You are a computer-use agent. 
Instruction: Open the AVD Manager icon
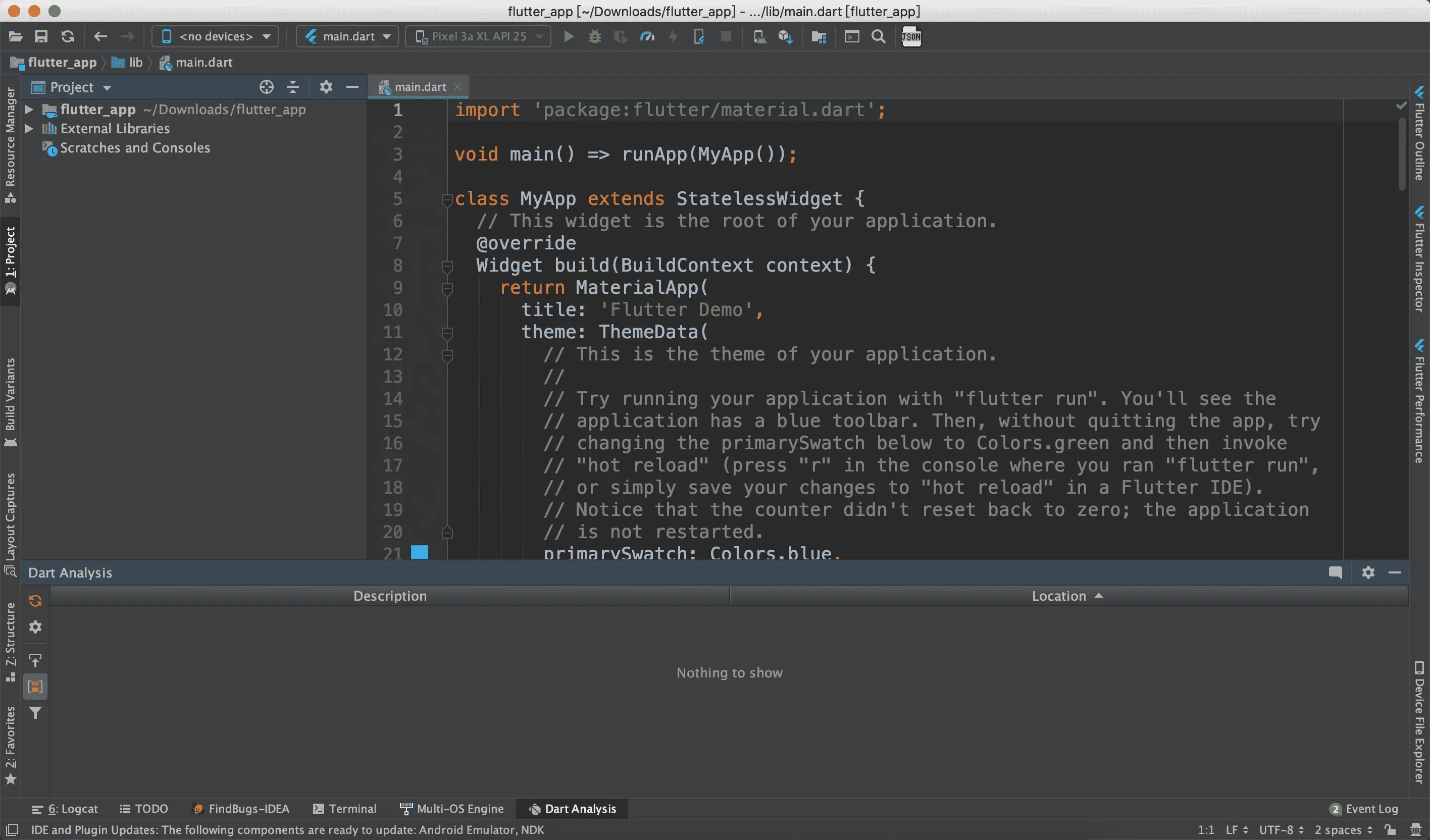[759, 37]
